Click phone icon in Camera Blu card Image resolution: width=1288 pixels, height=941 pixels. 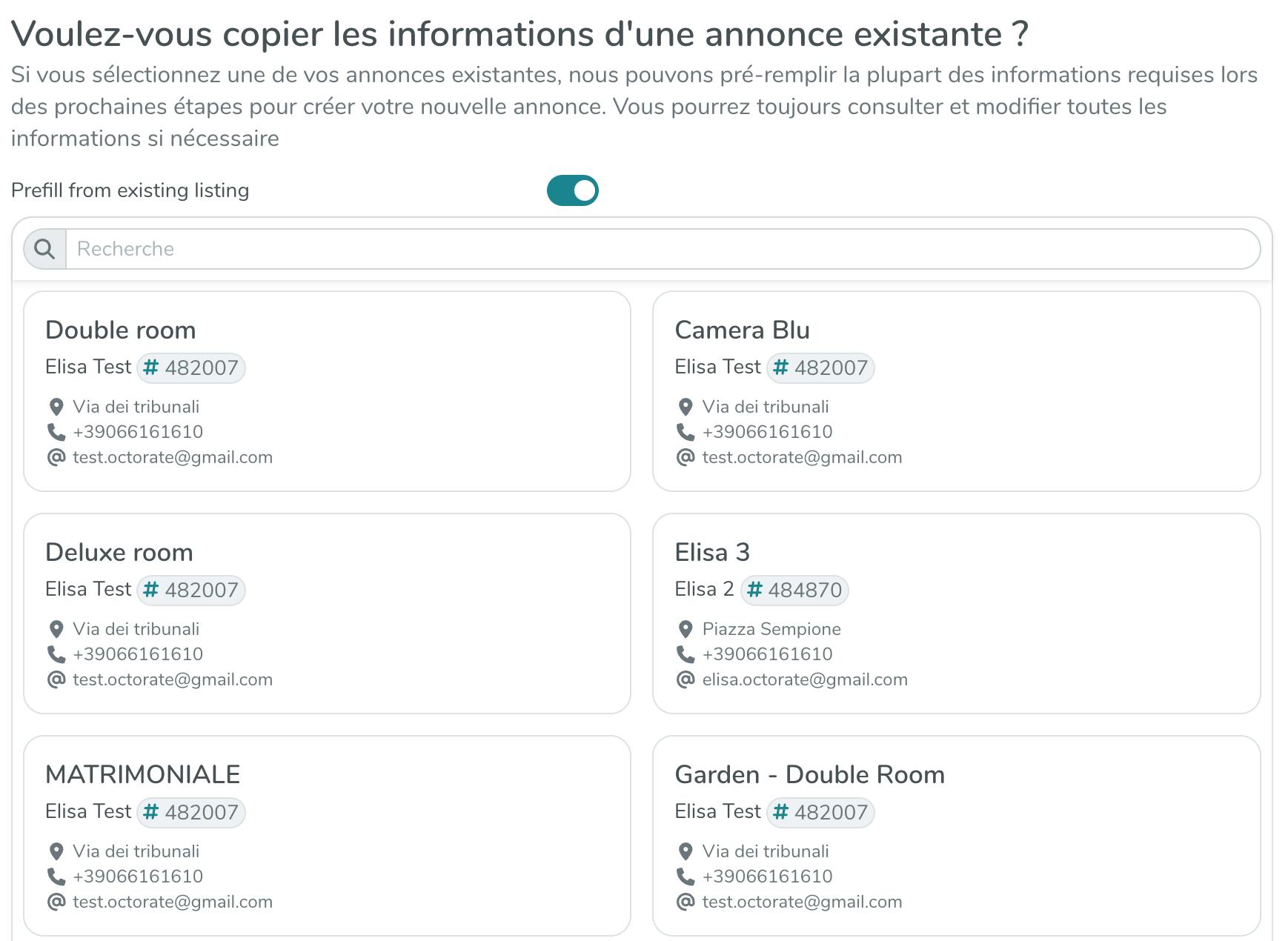click(686, 432)
